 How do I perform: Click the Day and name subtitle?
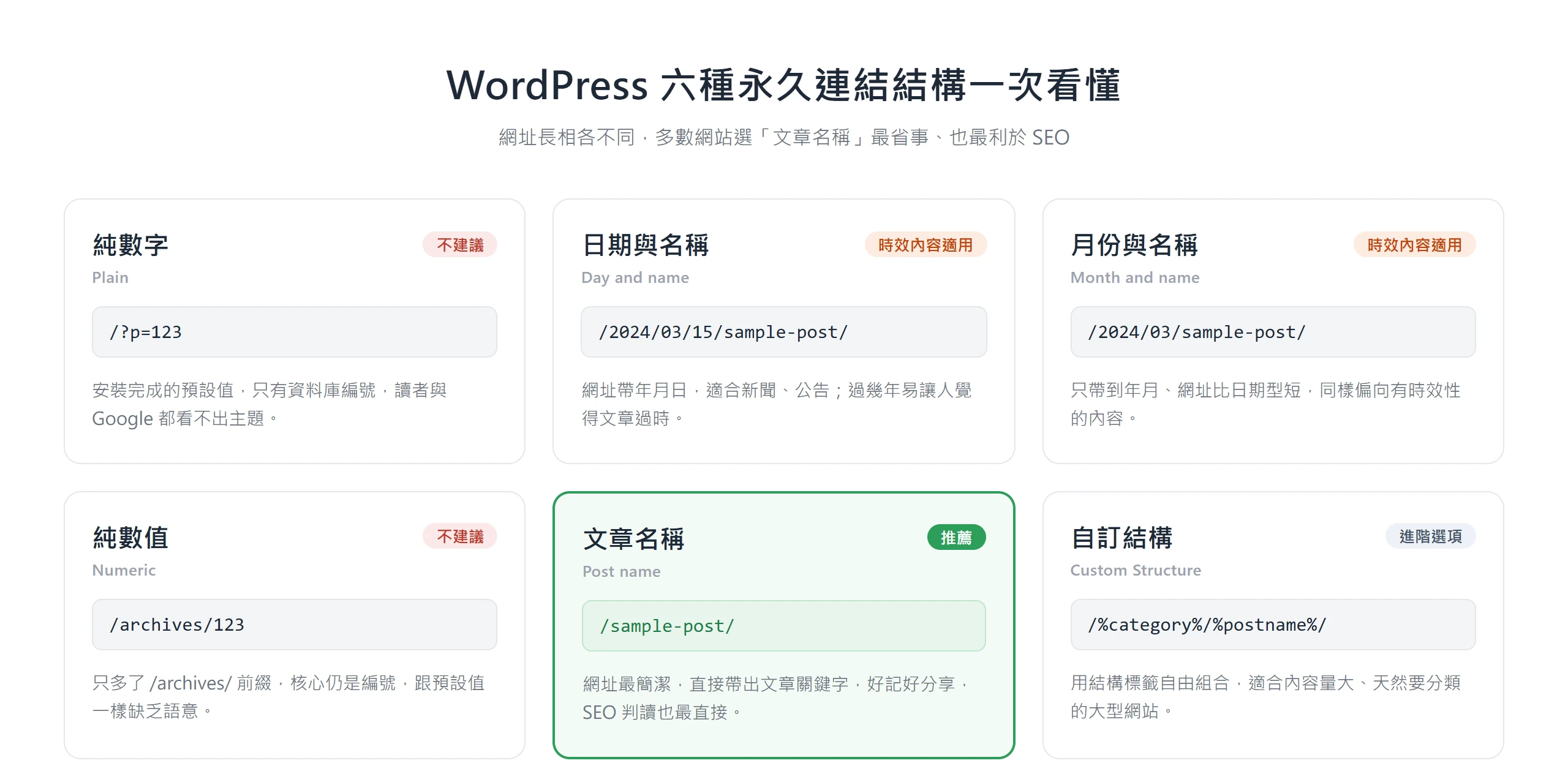point(635,277)
